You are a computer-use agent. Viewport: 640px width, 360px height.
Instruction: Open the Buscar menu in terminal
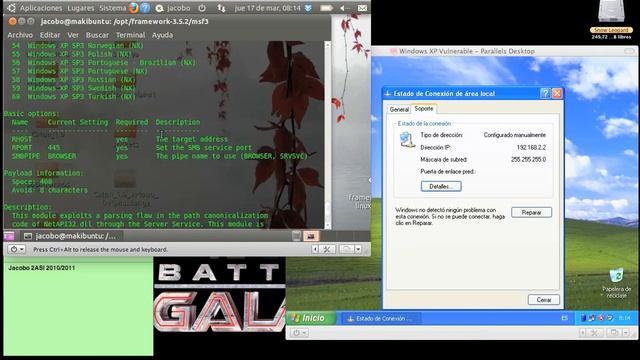[x=97, y=35]
